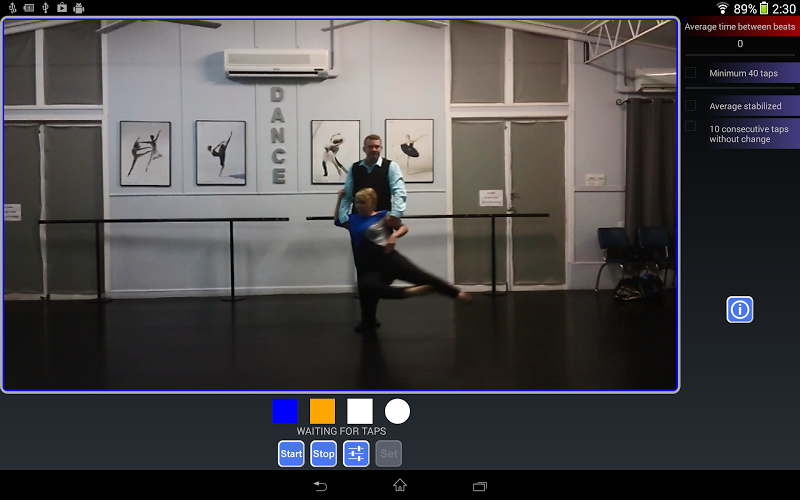Open the recent apps navigation button
The height and width of the screenshot is (500, 800).
point(480,486)
